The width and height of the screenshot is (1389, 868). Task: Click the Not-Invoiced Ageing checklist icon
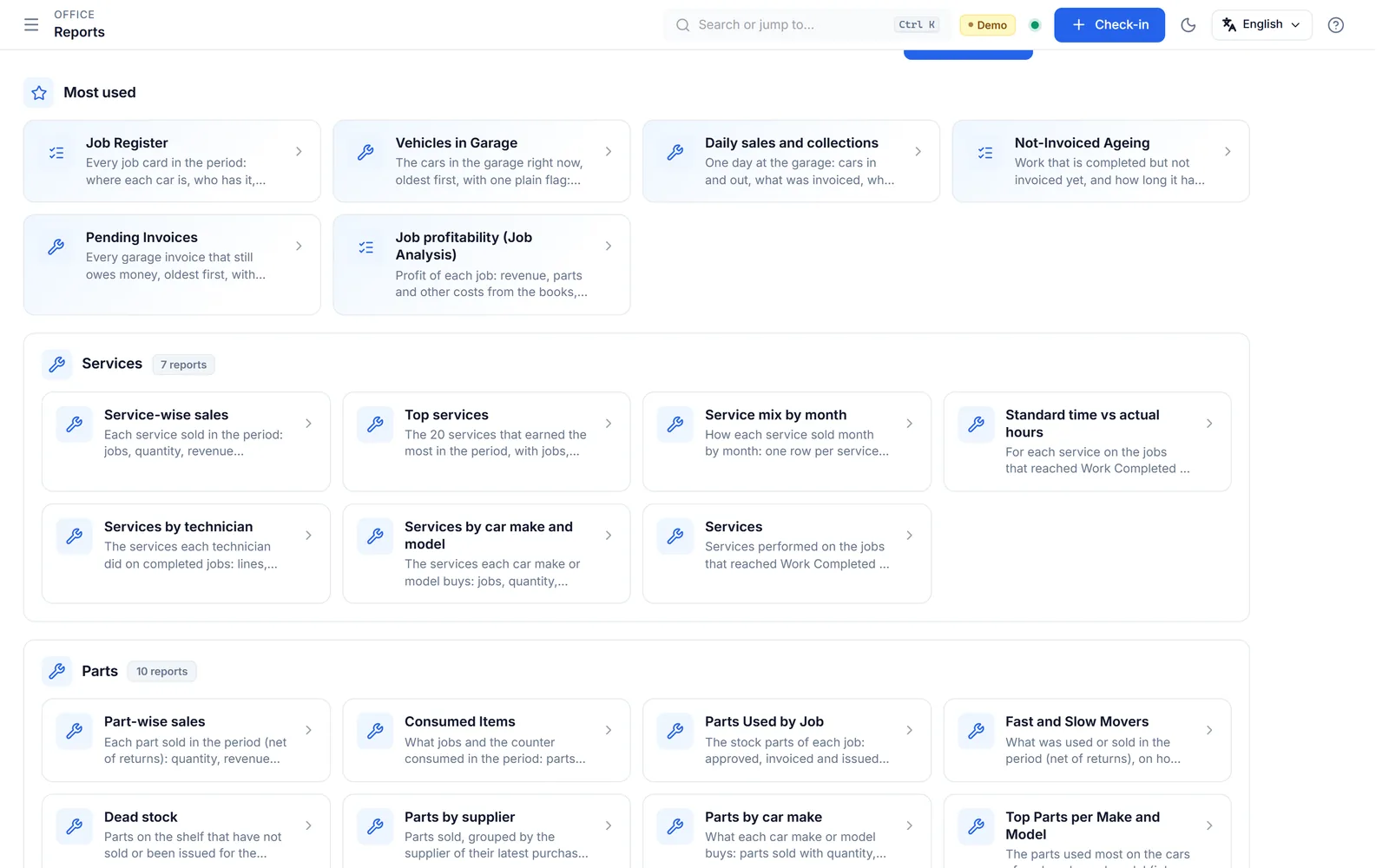click(x=985, y=153)
